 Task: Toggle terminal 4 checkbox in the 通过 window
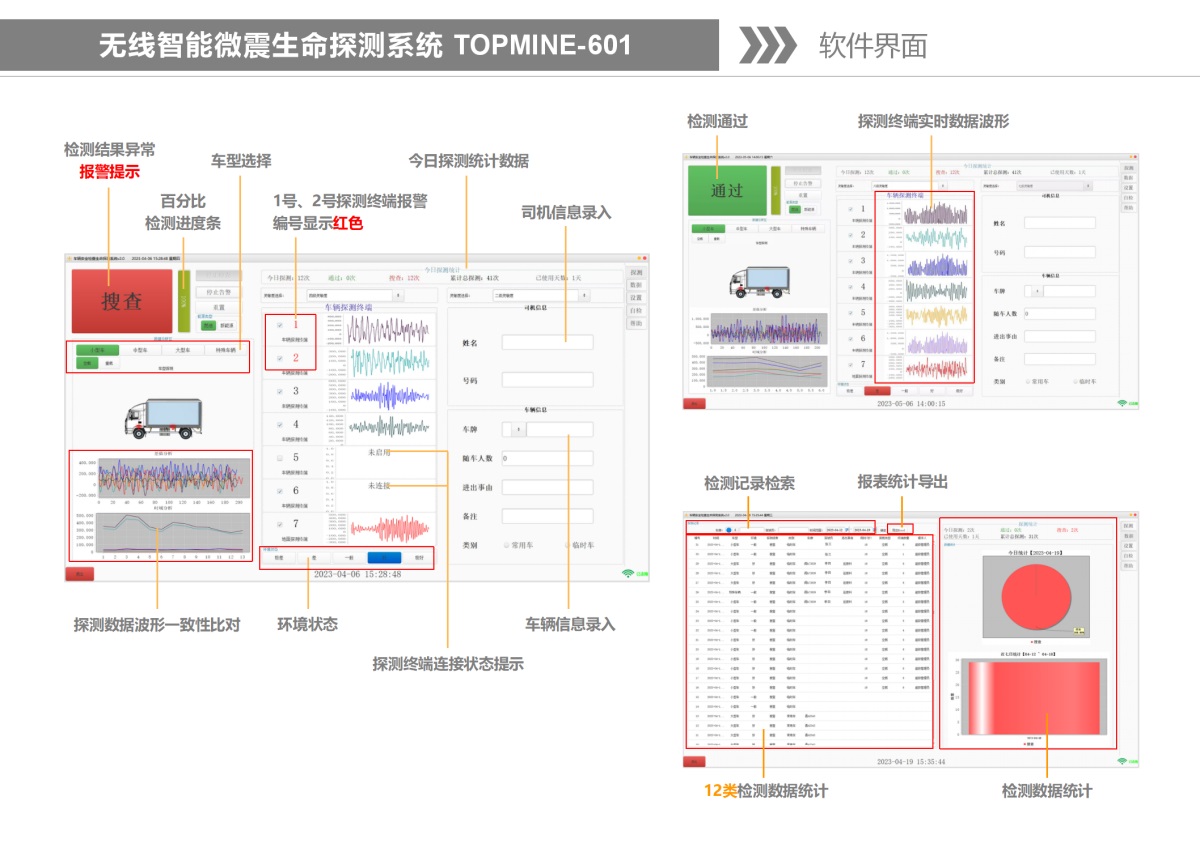(x=851, y=287)
